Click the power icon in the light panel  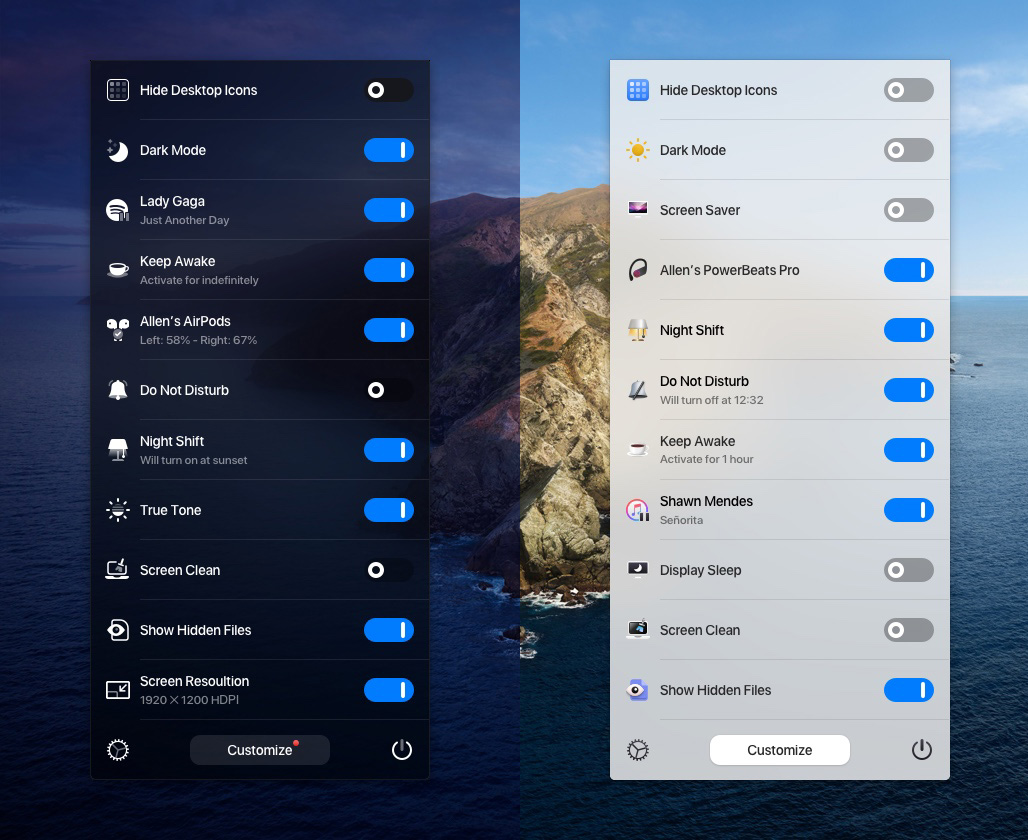tap(921, 748)
